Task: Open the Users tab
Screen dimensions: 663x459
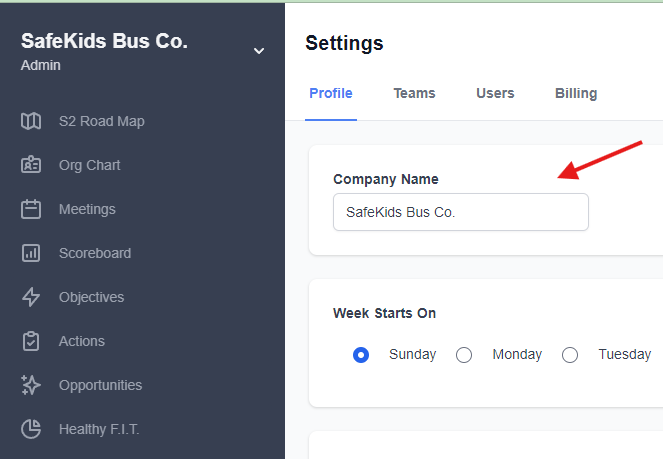Action: [x=495, y=93]
